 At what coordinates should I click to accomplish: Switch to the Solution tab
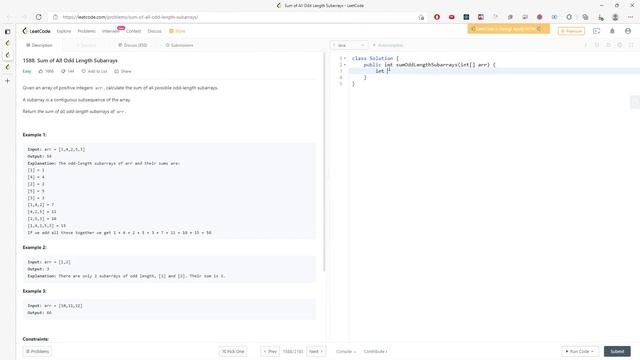[x=86, y=45]
